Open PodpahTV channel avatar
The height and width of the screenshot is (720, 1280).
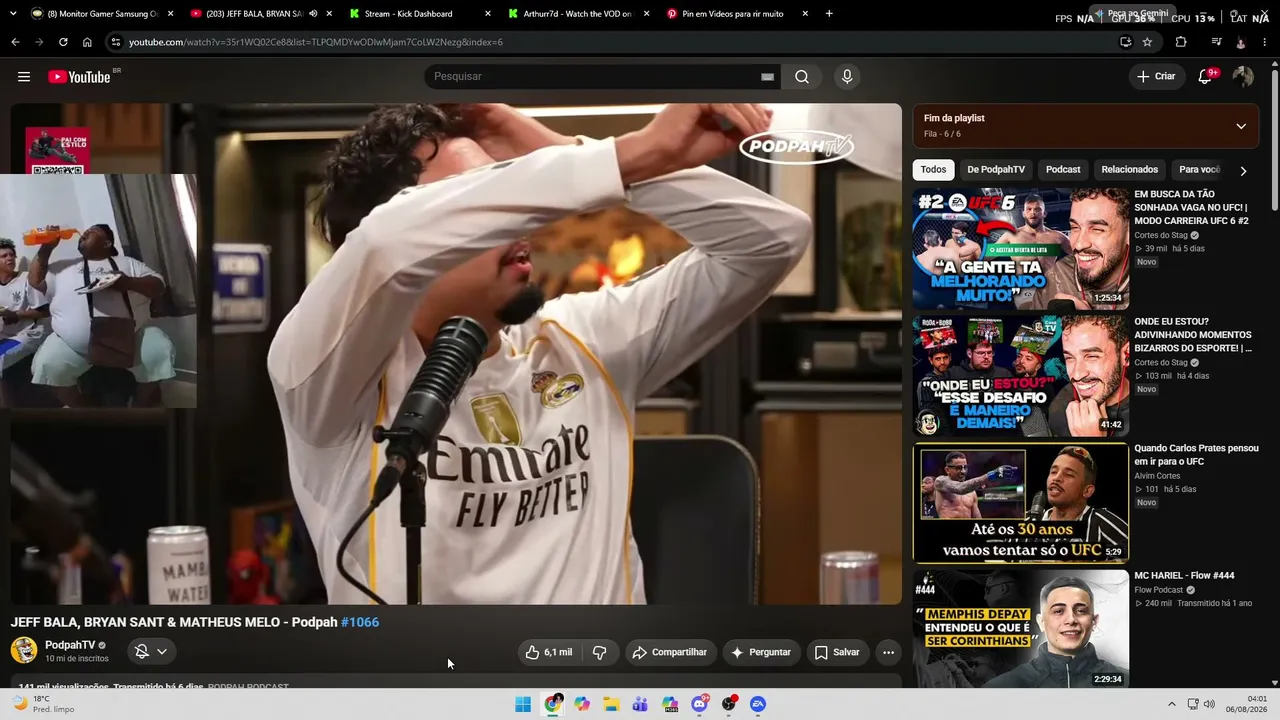point(24,650)
